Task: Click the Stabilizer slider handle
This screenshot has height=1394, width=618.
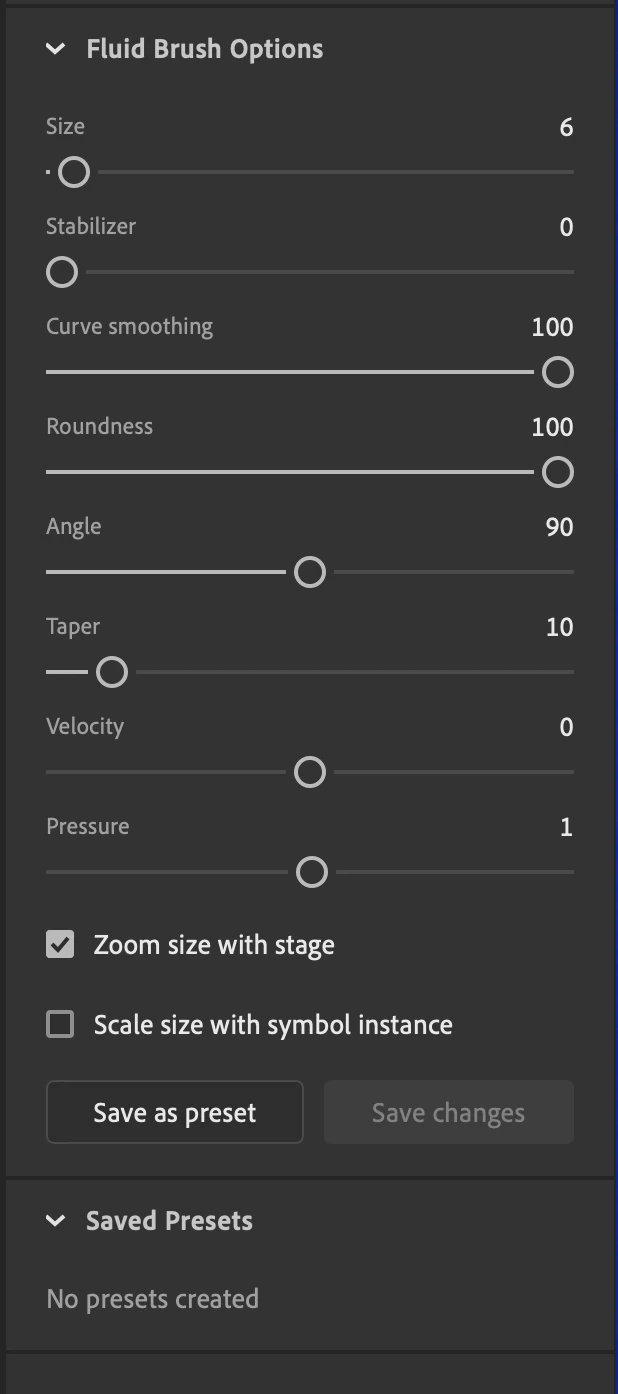Action: click(x=62, y=272)
